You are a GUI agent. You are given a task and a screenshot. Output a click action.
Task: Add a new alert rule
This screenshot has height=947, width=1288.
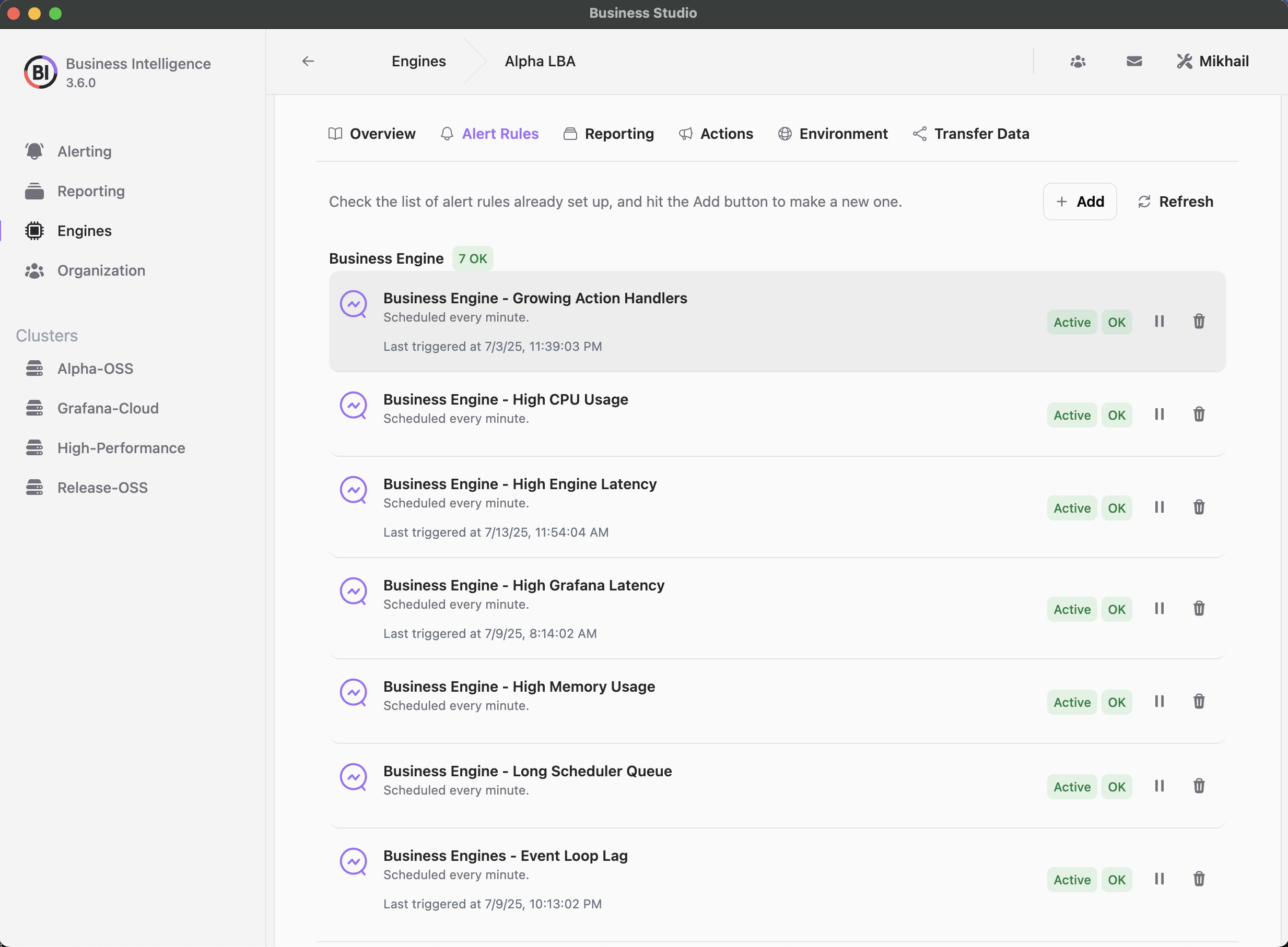pos(1080,202)
